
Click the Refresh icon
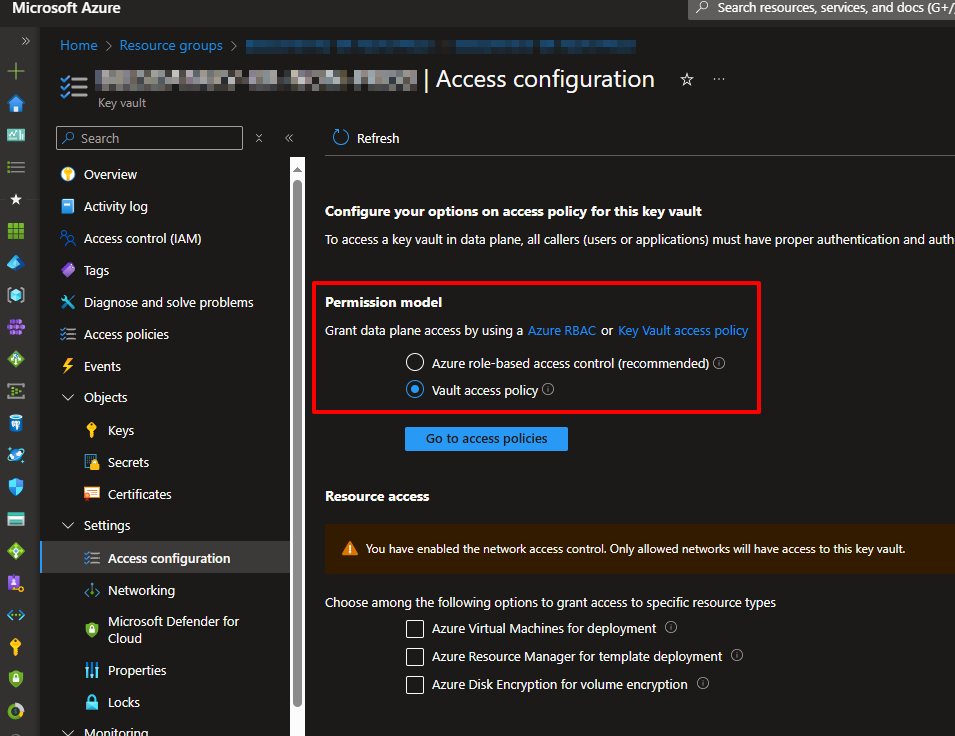point(340,138)
